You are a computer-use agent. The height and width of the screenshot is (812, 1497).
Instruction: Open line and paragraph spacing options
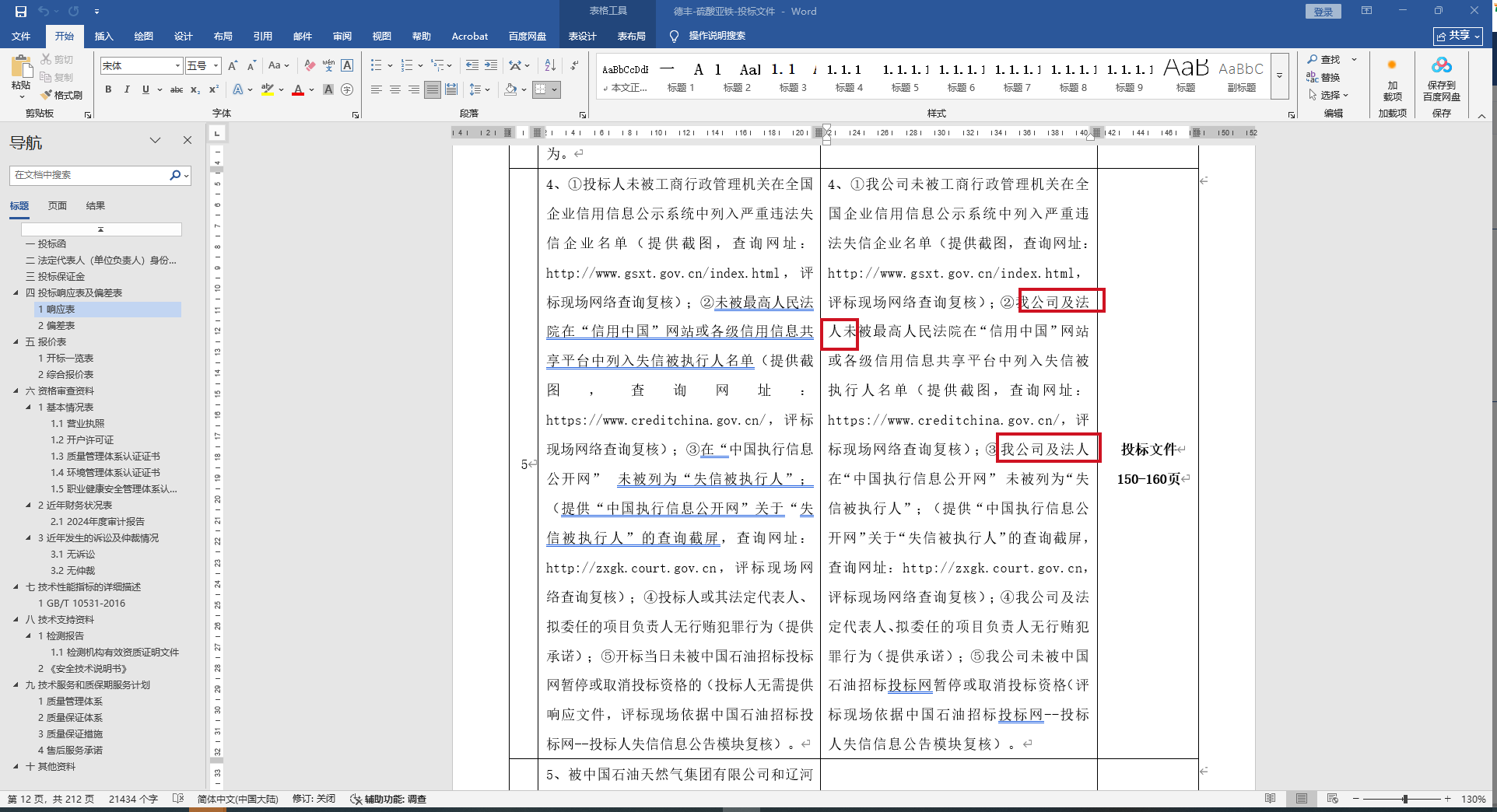pyautogui.click(x=475, y=90)
